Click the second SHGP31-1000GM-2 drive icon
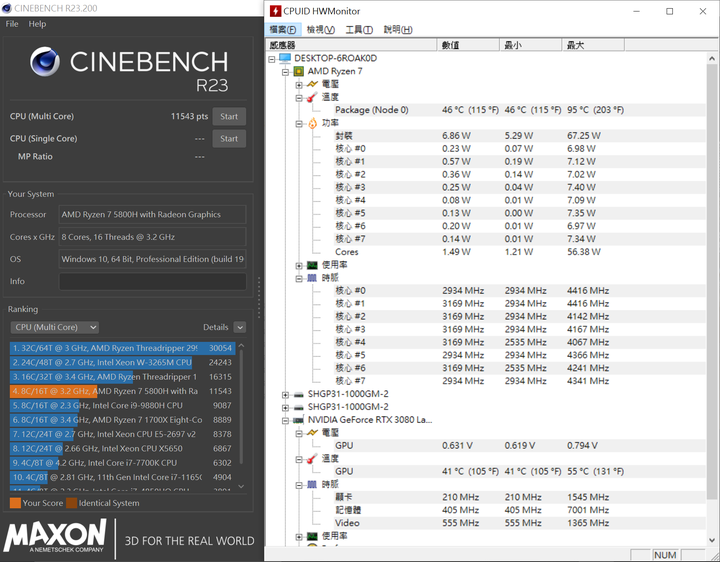This screenshot has width=720, height=562. [298, 407]
